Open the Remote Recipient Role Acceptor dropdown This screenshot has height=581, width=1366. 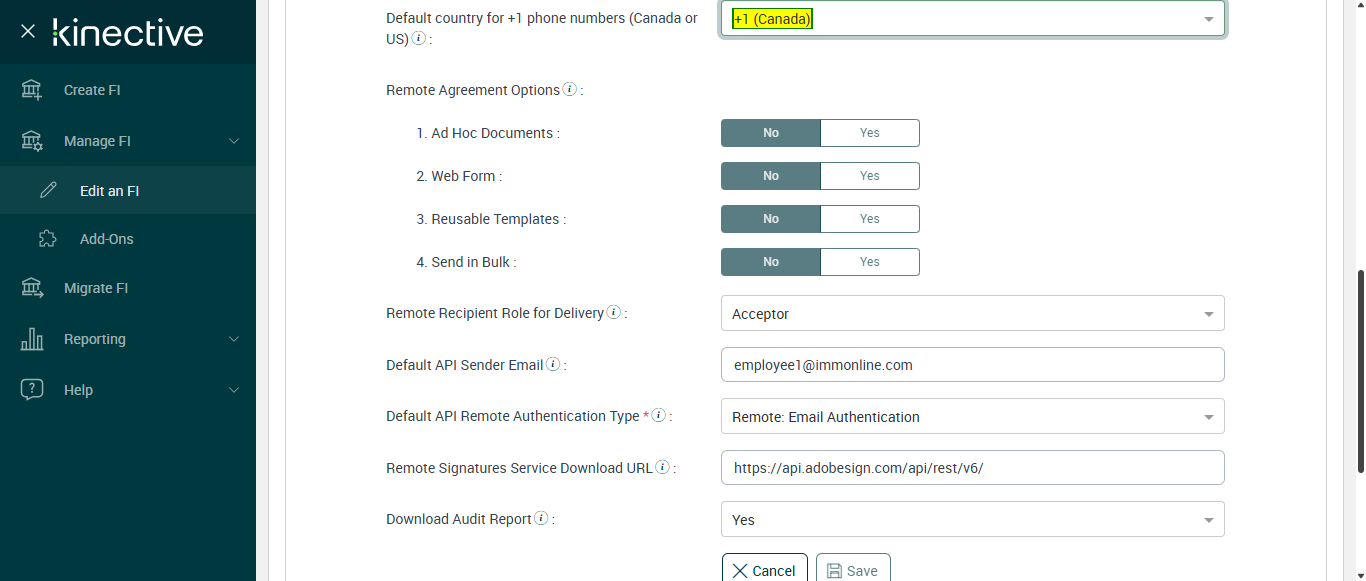pos(972,313)
